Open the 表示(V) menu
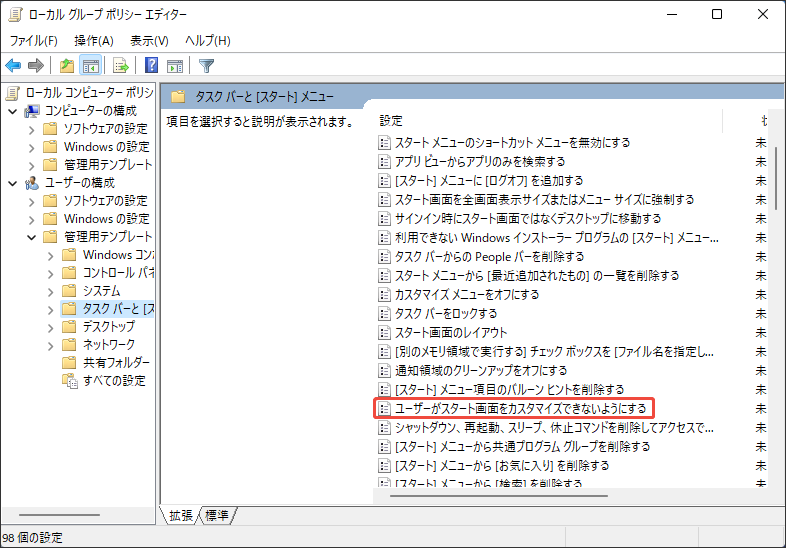The width and height of the screenshot is (786, 548). (149, 41)
